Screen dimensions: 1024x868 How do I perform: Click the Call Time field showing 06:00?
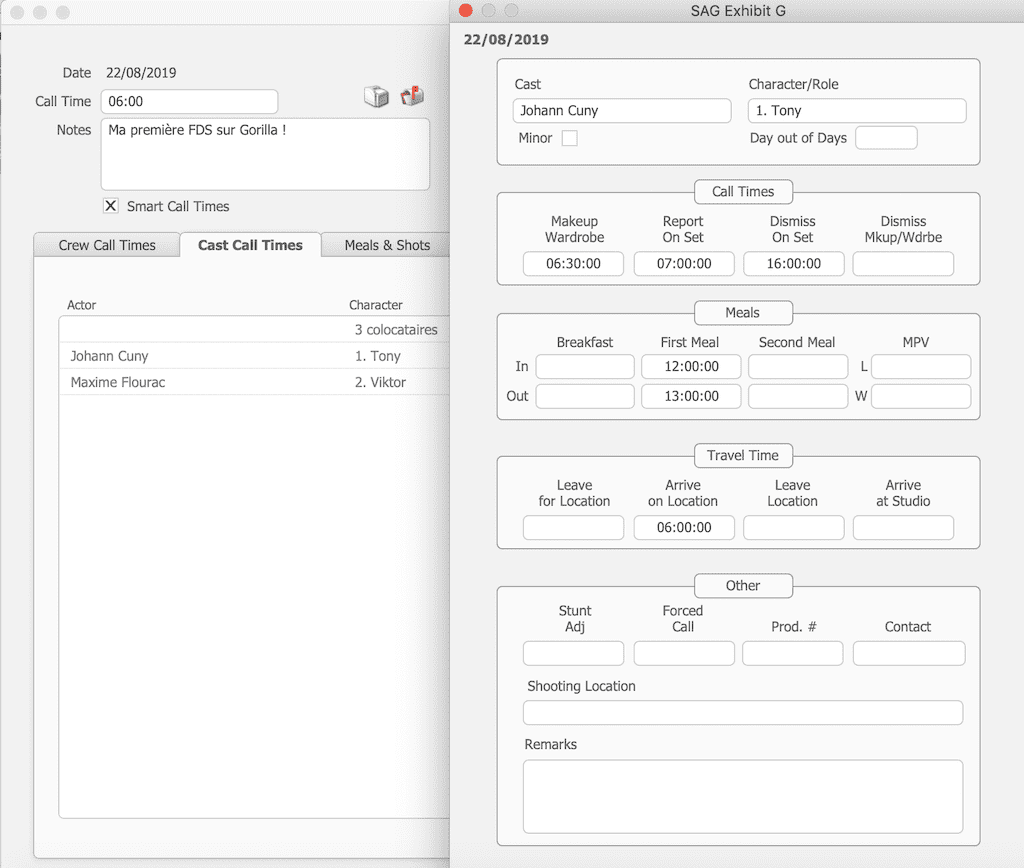click(x=189, y=102)
